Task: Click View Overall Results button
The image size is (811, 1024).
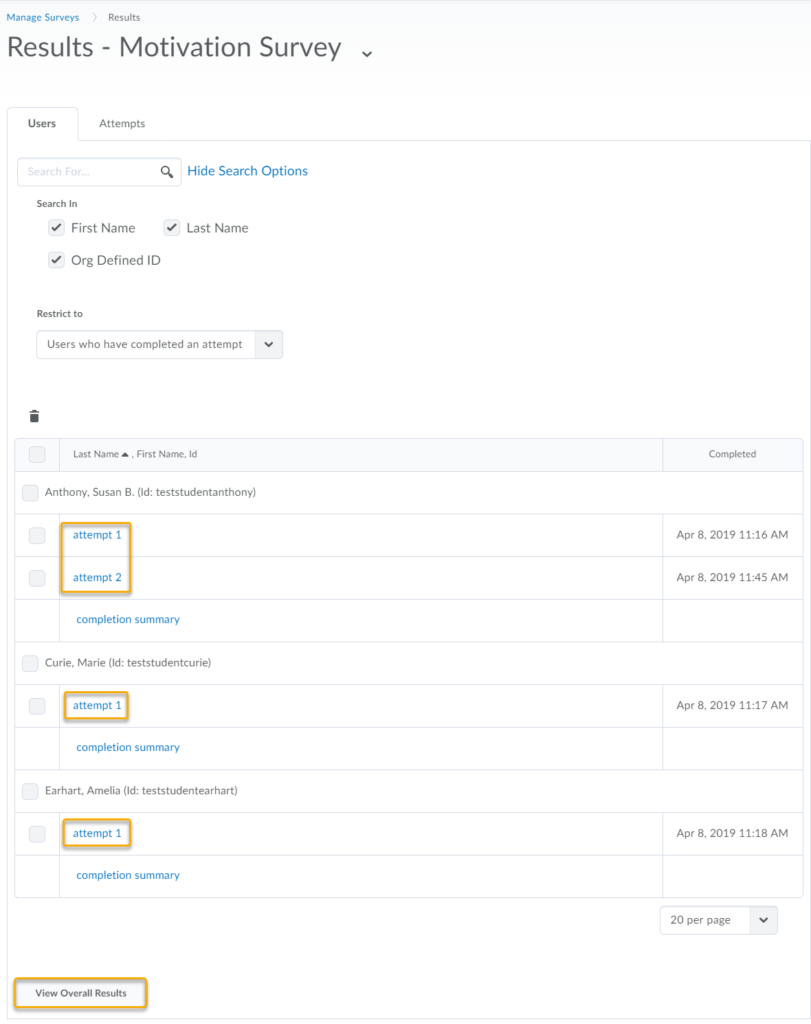Action: click(x=81, y=993)
